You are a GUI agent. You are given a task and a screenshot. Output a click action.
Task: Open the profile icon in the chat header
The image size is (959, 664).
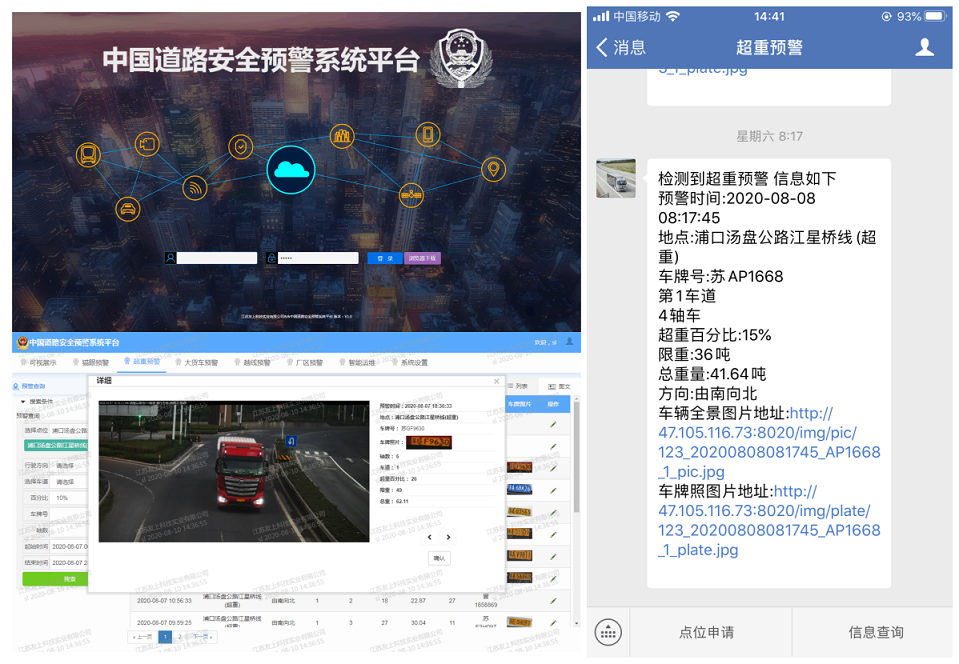click(925, 47)
